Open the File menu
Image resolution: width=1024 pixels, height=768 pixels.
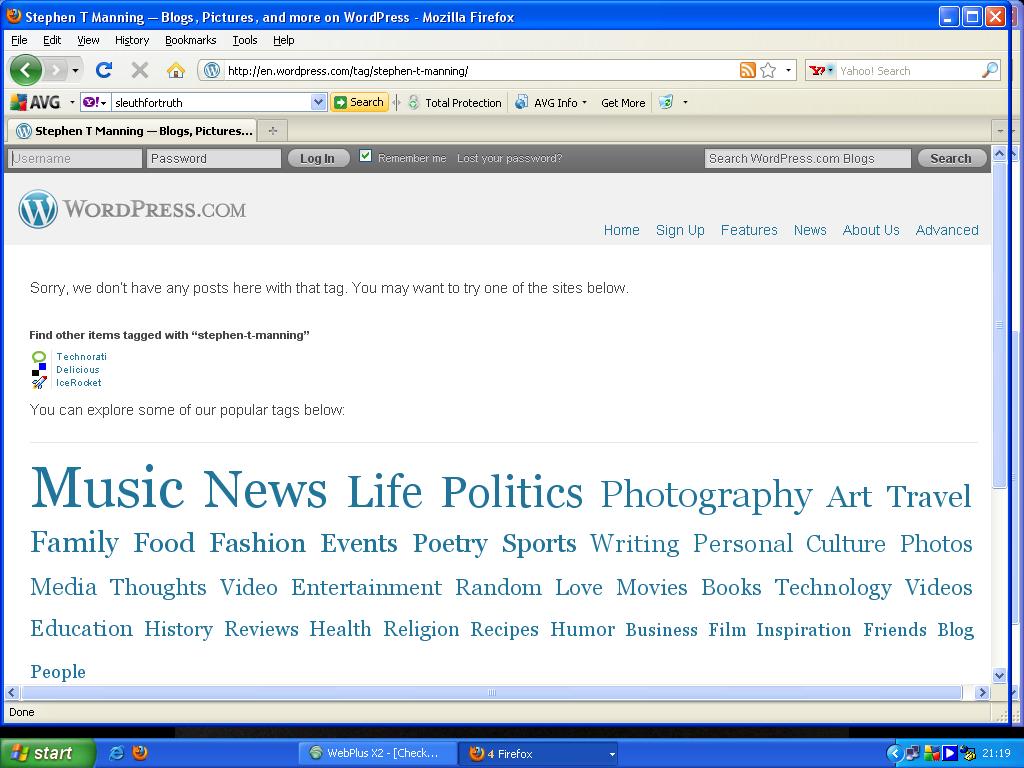point(19,40)
